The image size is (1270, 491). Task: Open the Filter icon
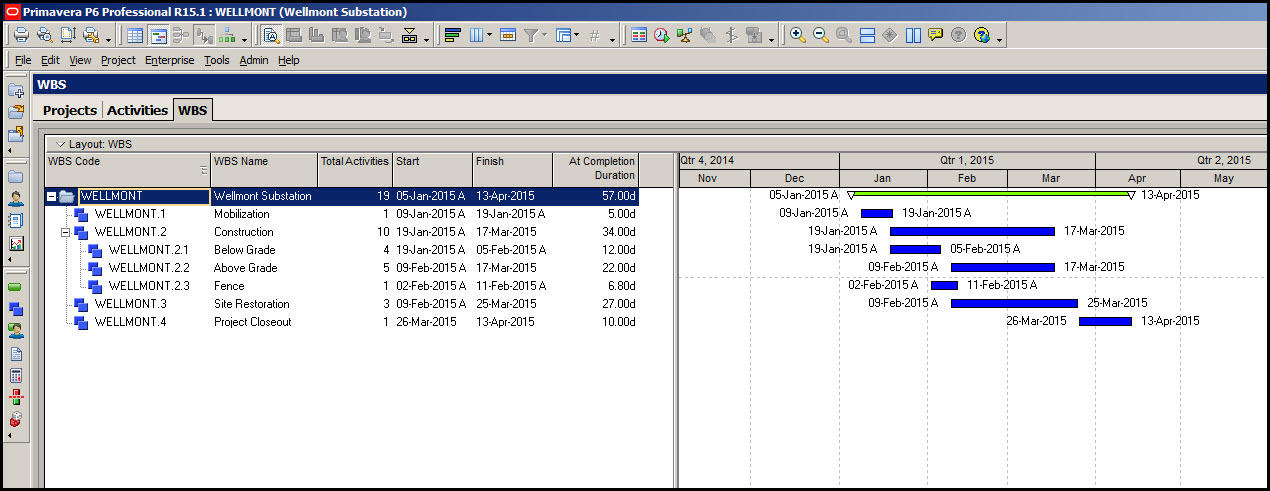click(x=532, y=35)
